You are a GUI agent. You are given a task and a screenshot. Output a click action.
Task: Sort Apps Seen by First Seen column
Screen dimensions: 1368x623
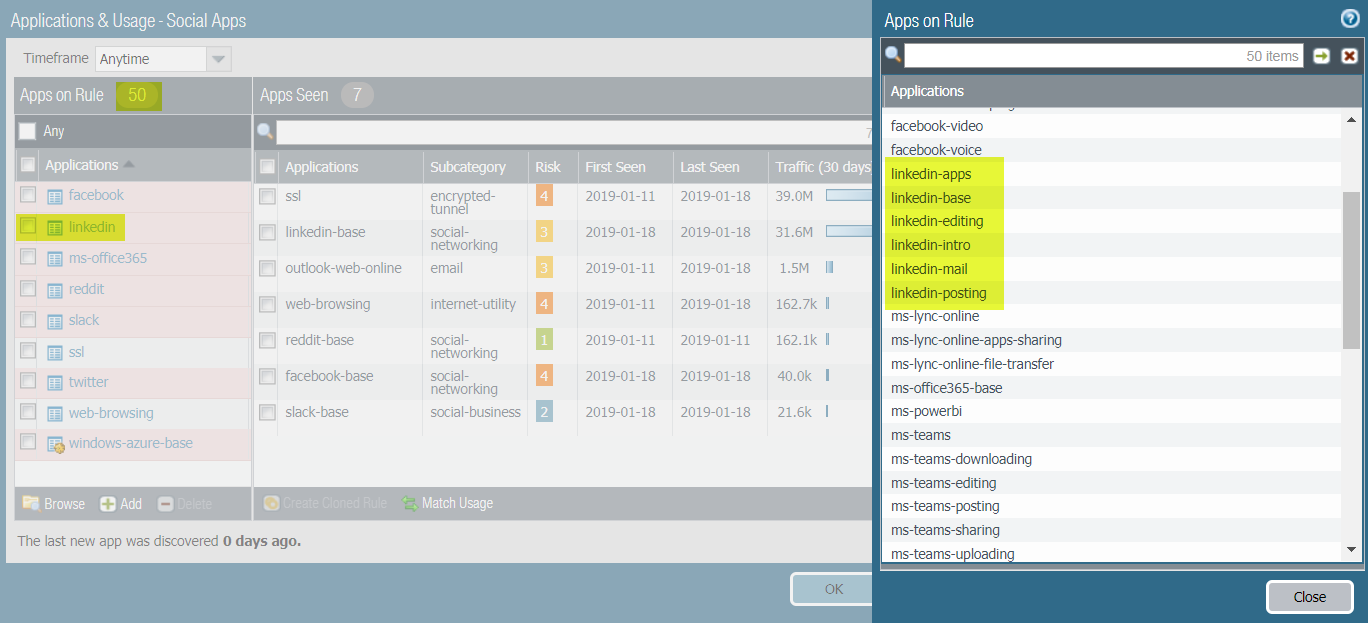pos(625,167)
